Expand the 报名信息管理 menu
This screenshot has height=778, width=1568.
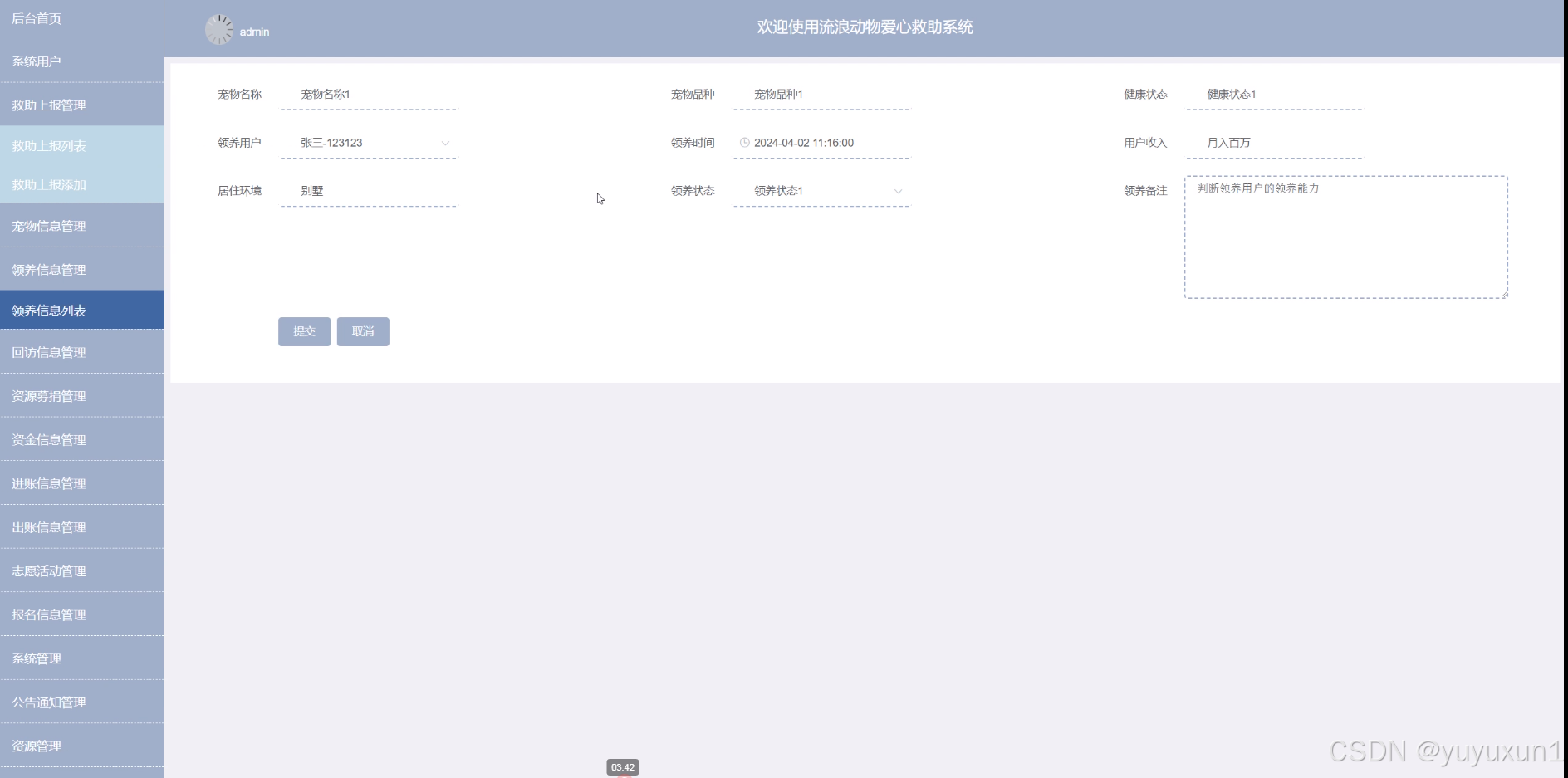tap(81, 615)
